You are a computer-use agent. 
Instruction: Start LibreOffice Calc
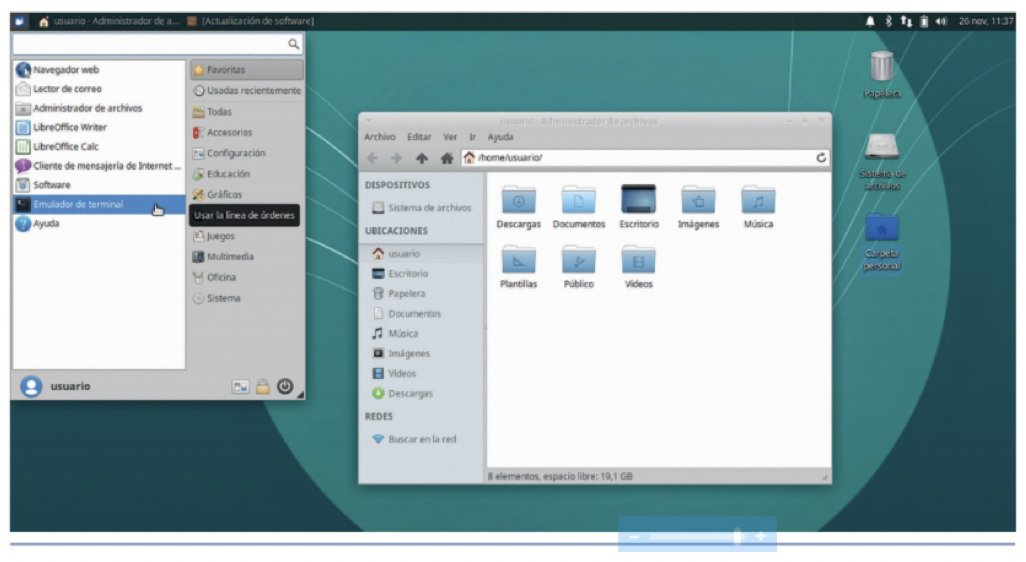pos(98,147)
